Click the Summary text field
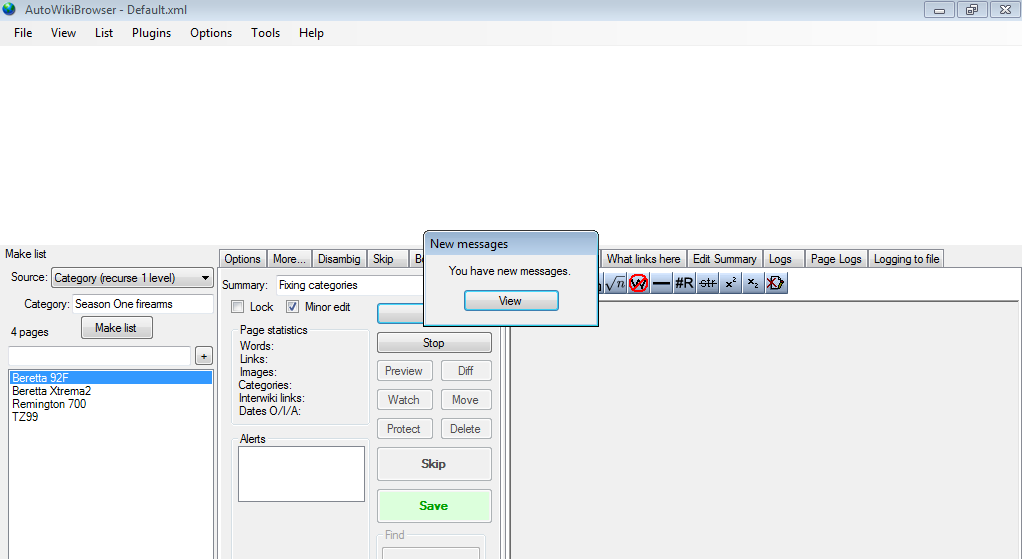Screen dimensions: 1022x559 pyautogui.click(x=351, y=285)
